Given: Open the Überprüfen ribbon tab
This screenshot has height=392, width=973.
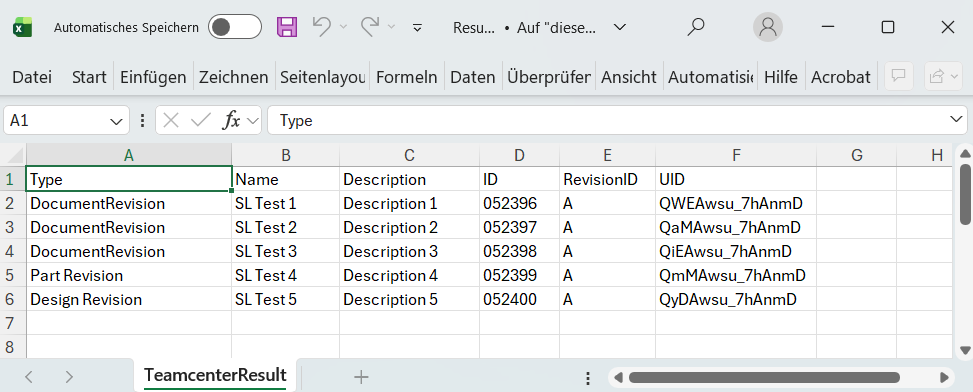Looking at the screenshot, I should click(x=549, y=77).
